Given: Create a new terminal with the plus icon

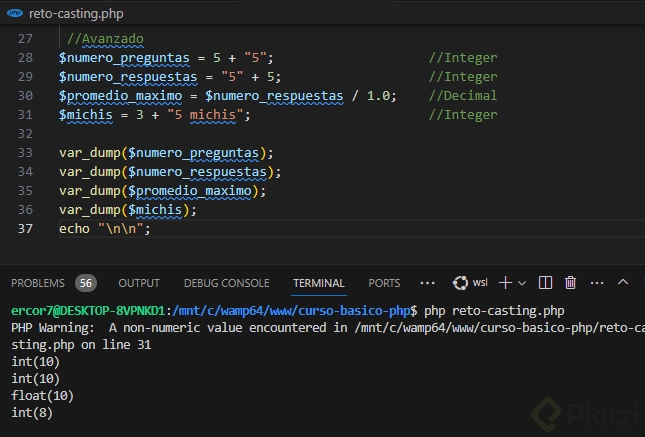Looking at the screenshot, I should point(506,283).
